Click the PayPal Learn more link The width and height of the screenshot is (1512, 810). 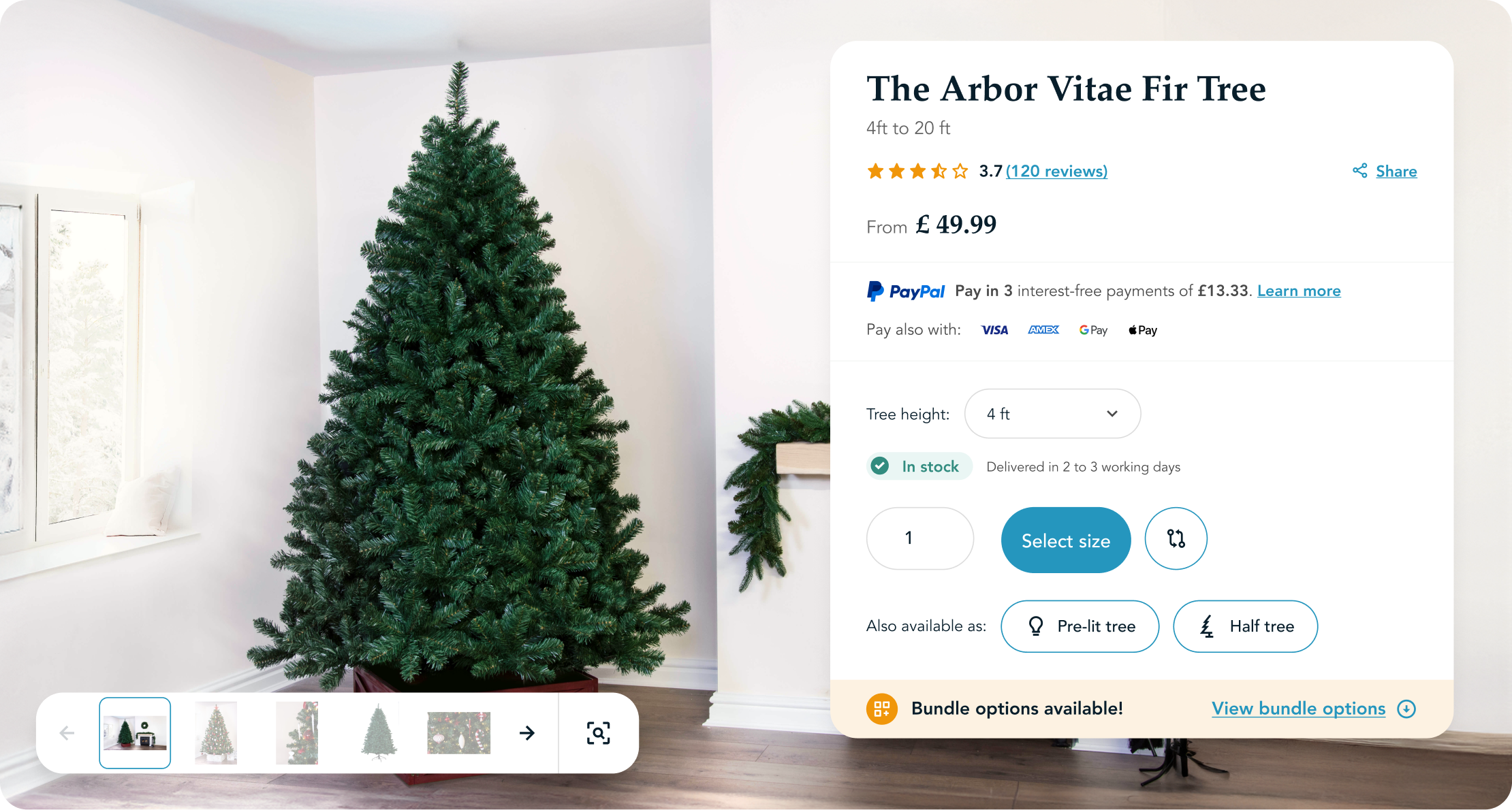[1299, 291]
